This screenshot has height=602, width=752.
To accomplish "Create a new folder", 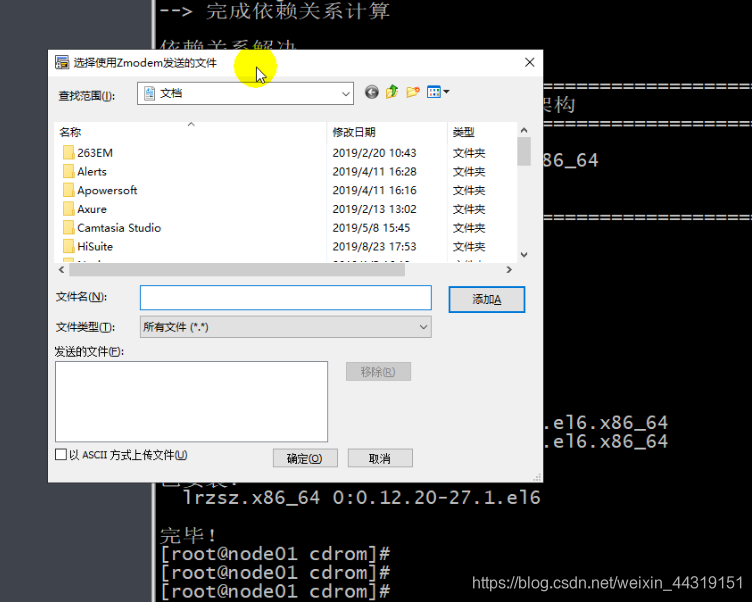I will click(x=413, y=92).
